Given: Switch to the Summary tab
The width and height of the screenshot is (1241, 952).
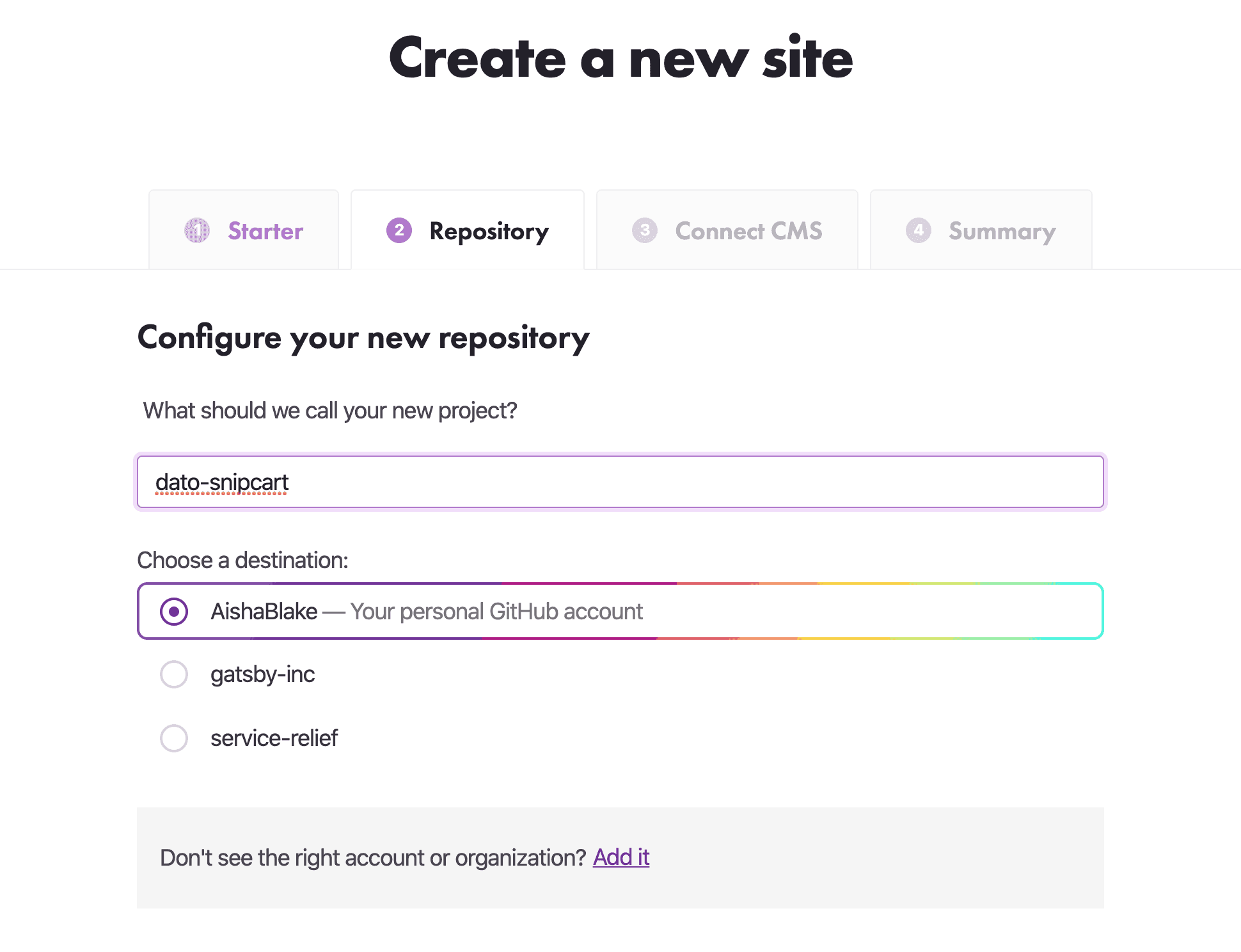Looking at the screenshot, I should (x=1002, y=231).
